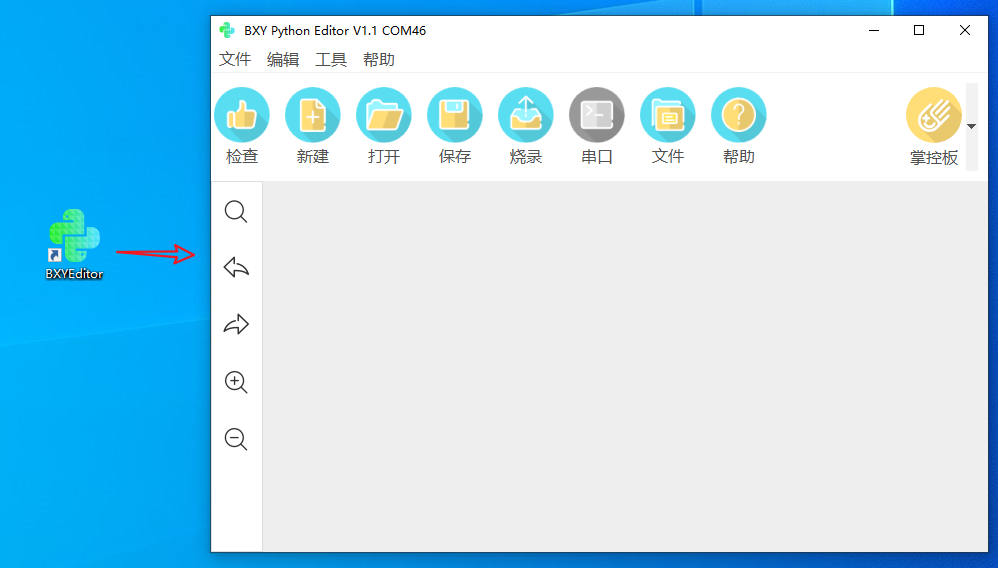Screen dimensions: 998x568
Task: Open a file with the 打开 folder icon
Action: pyautogui.click(x=384, y=115)
